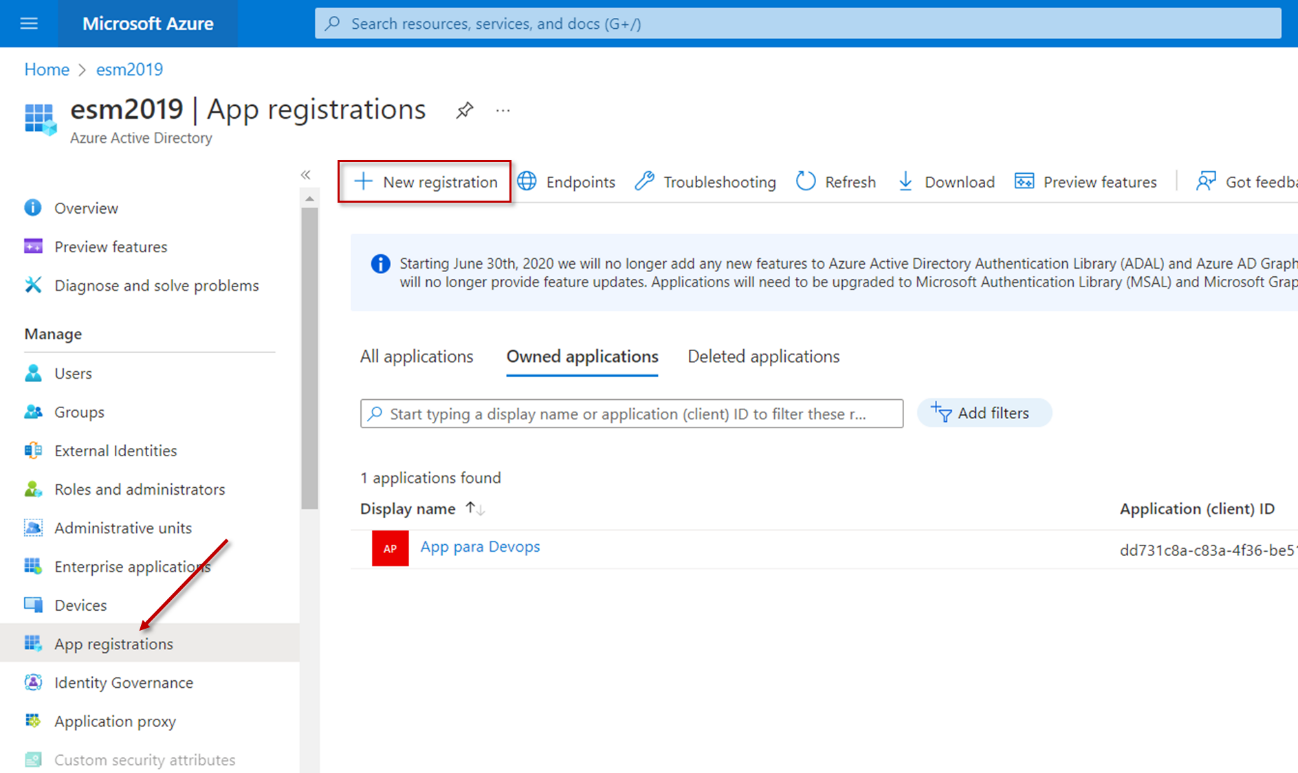Click the sidebar vertical scrollbar thumb
The width and height of the screenshot is (1298, 773).
309,358
